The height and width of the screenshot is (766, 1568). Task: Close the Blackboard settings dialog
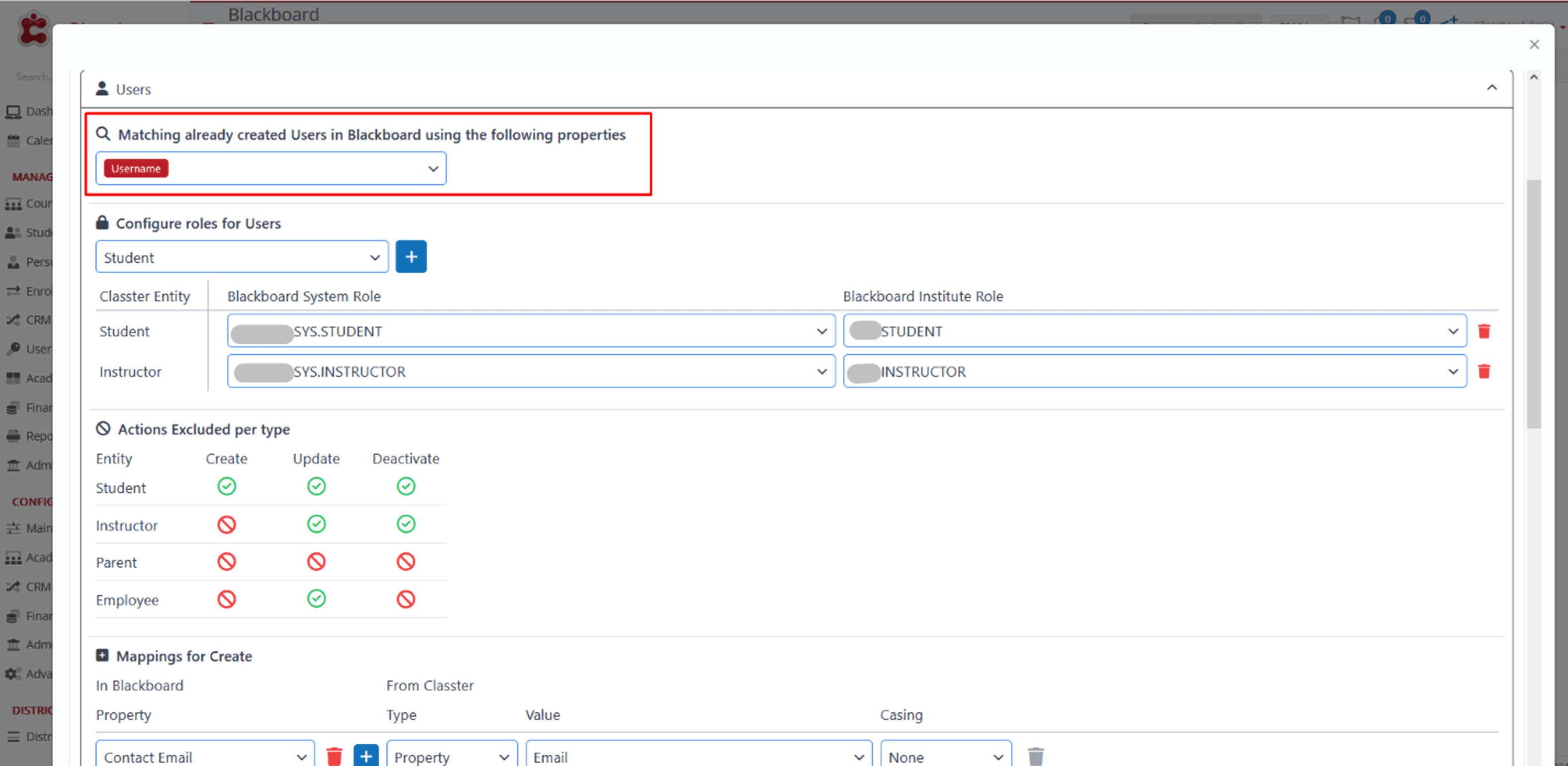point(1534,44)
